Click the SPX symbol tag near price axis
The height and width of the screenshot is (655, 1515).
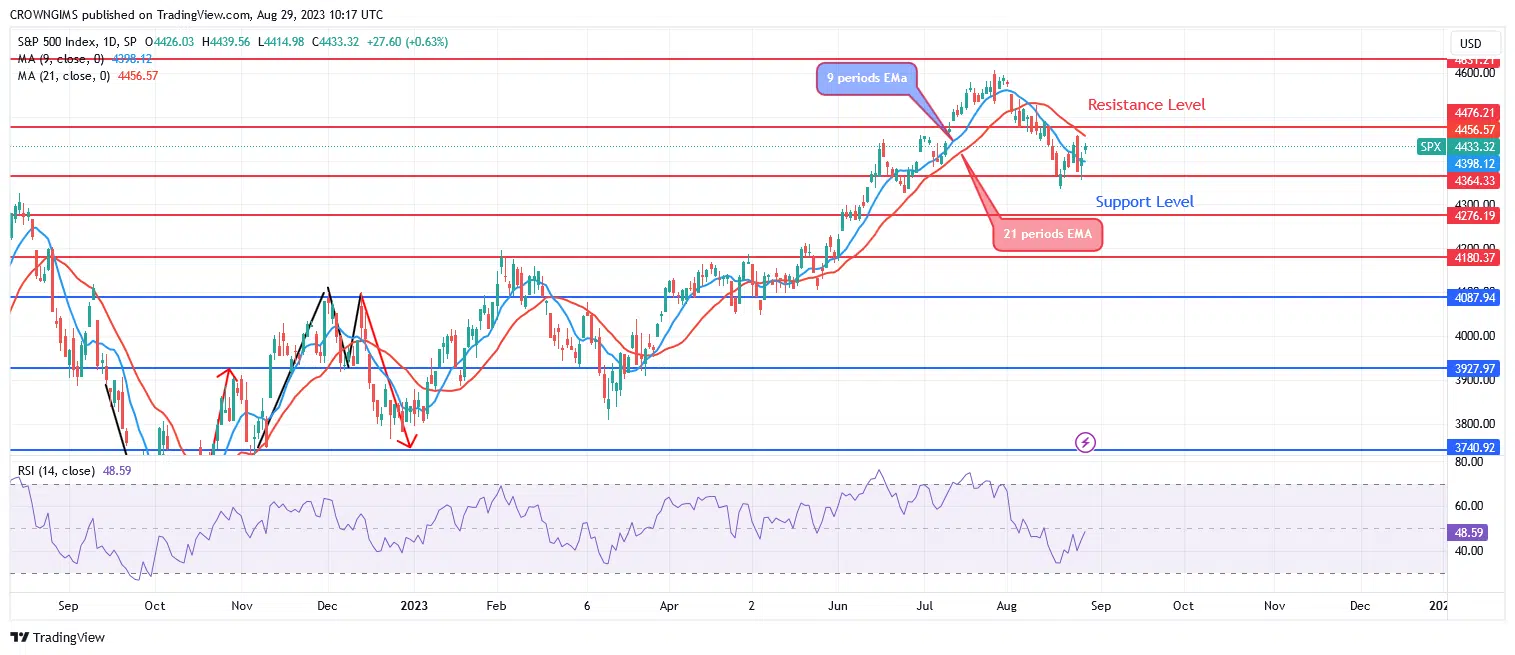pos(1430,146)
